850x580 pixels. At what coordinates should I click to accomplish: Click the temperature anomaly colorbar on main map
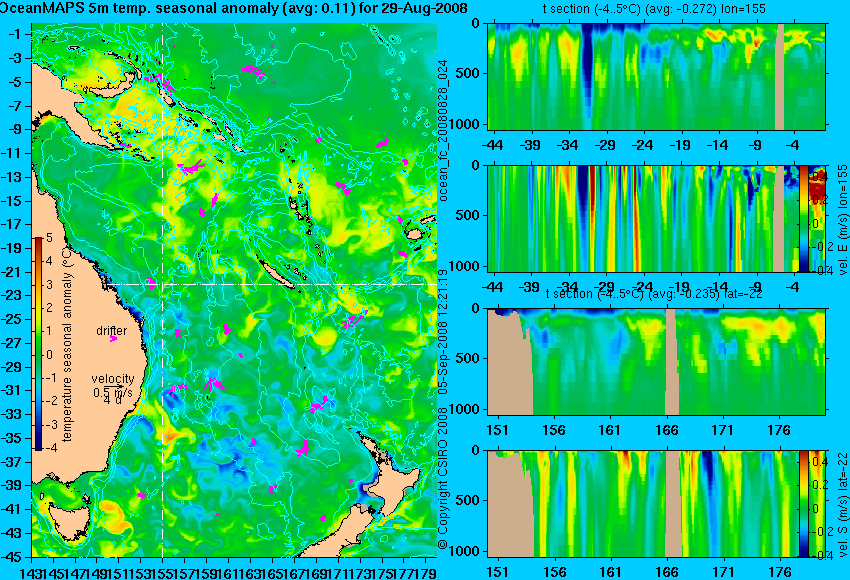click(39, 344)
